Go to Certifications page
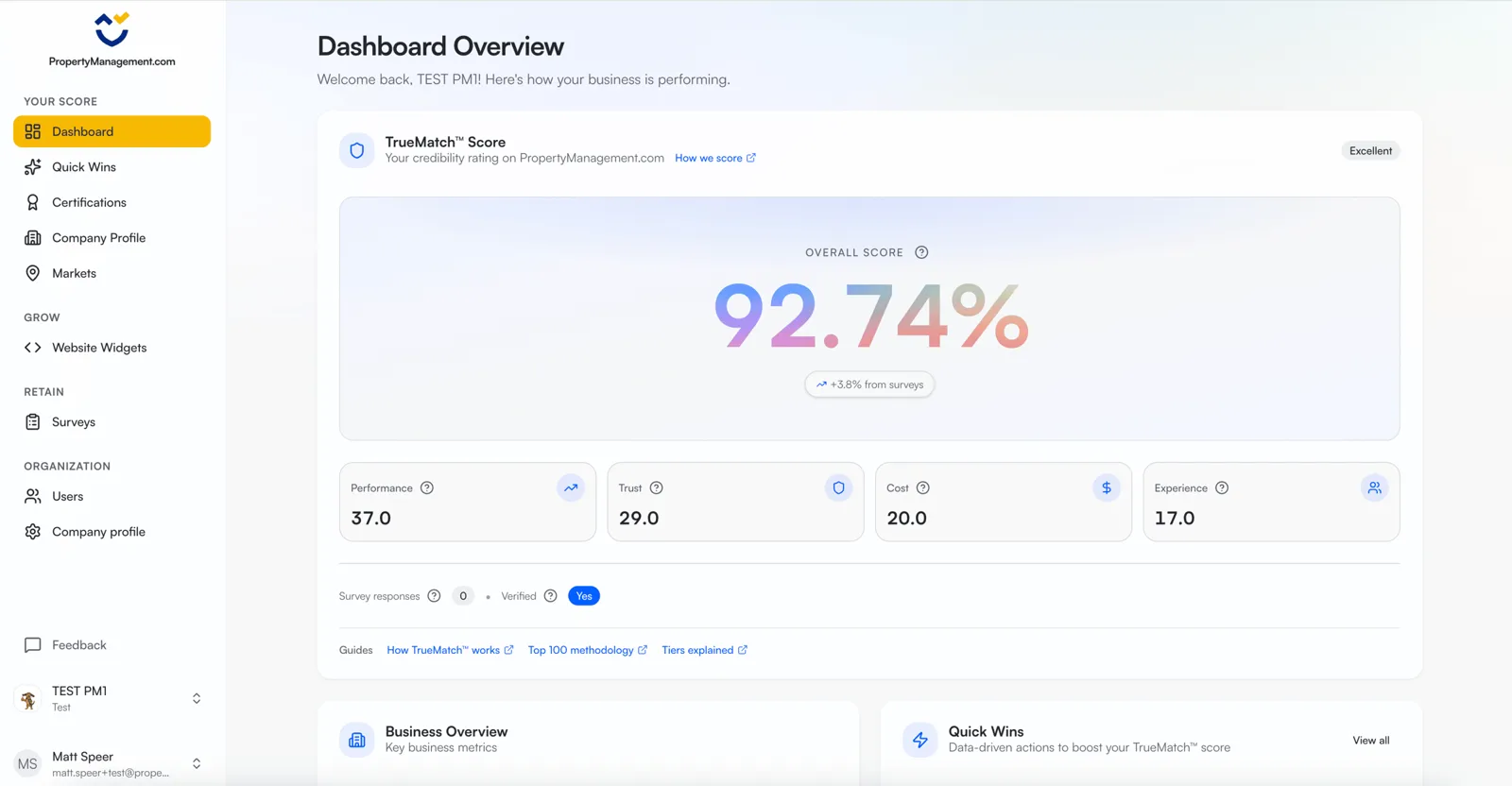Image resolution: width=1512 pixels, height=786 pixels. click(112, 202)
